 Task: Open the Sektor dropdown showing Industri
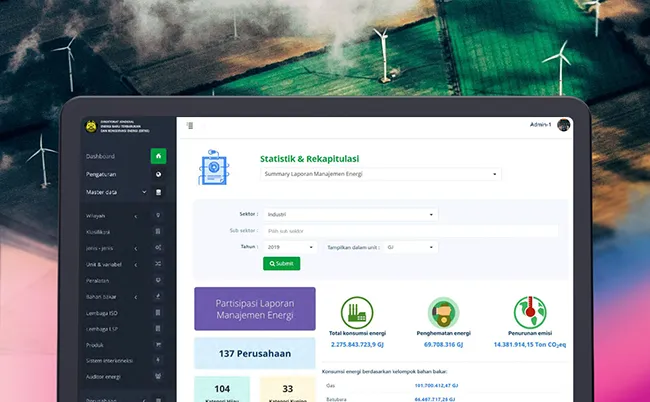350,214
